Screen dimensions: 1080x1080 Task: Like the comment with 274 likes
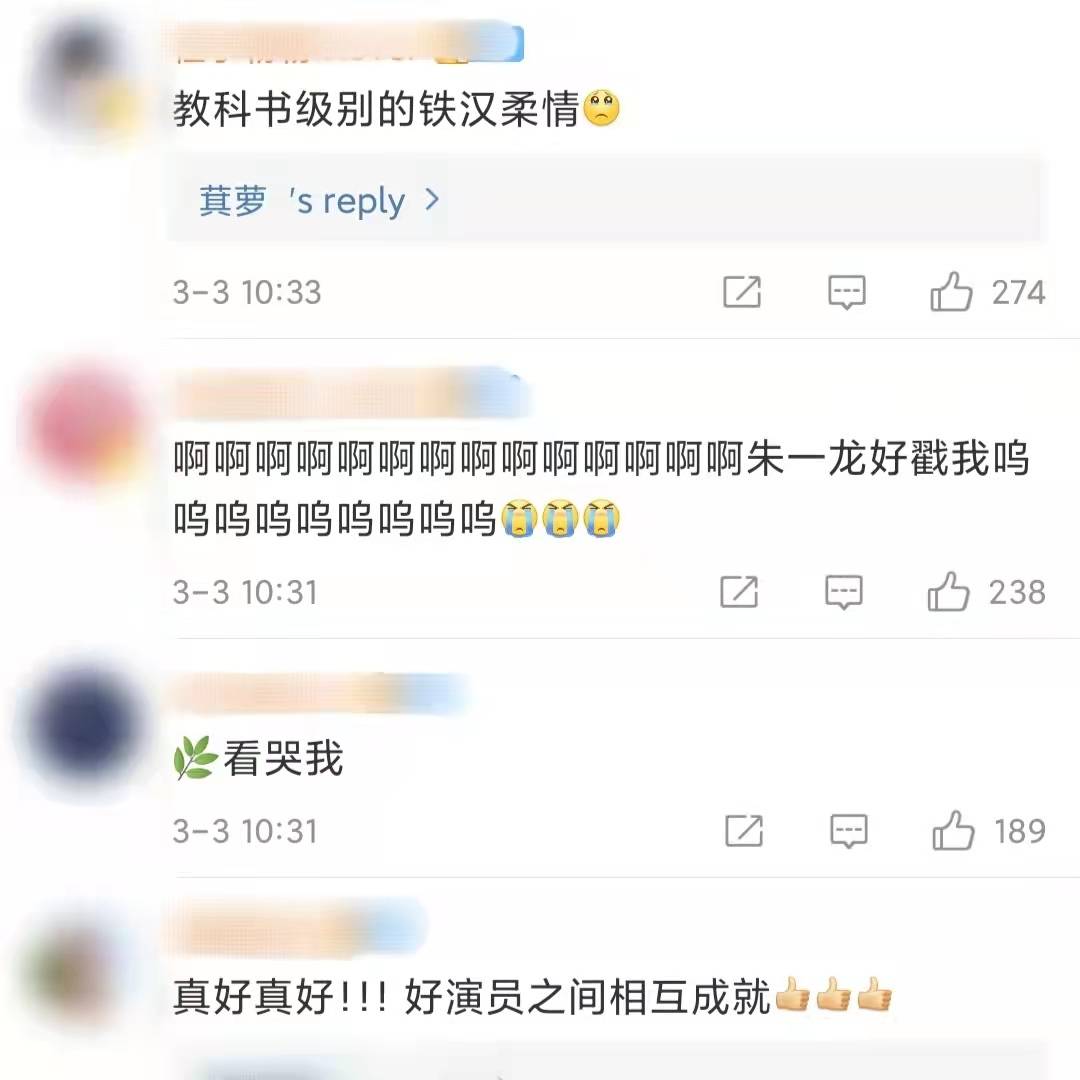pos(951,291)
